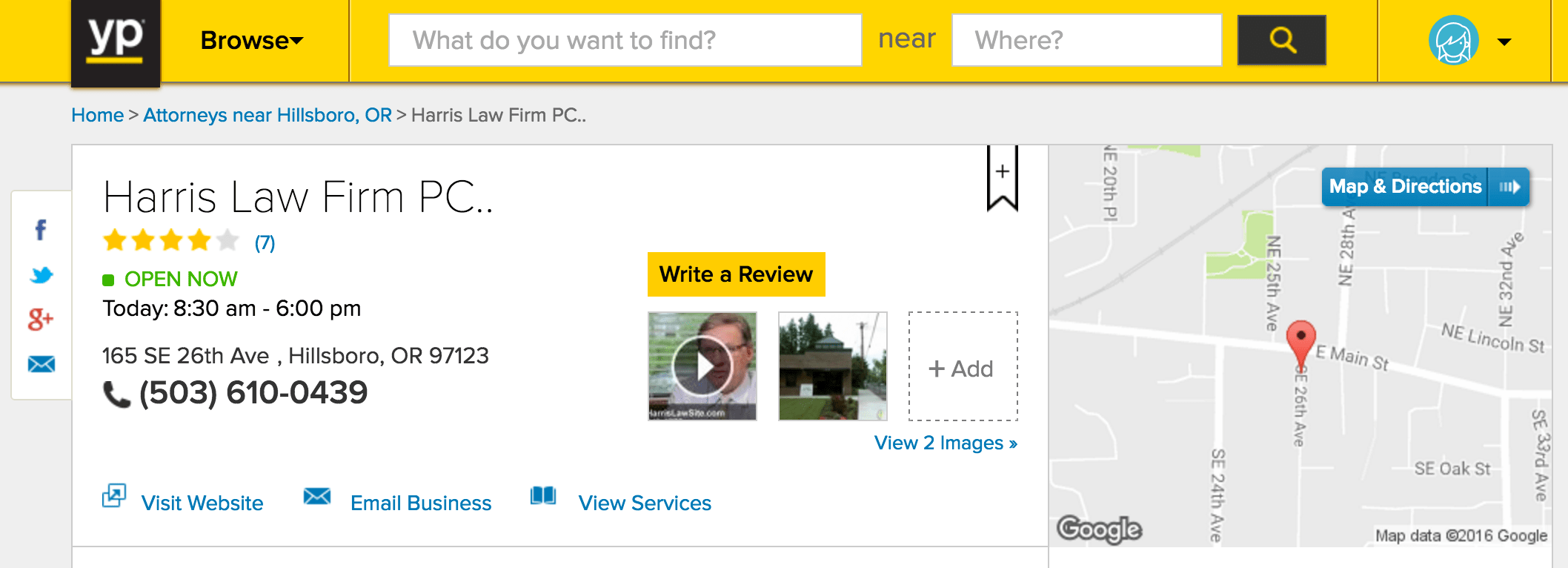Play the video thumbnail
This screenshot has width=1568, height=568.
coord(702,366)
